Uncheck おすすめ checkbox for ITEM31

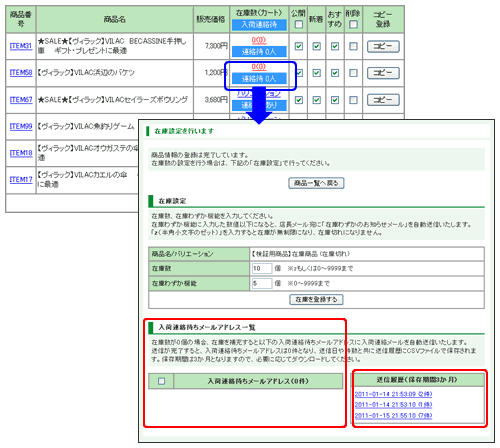(x=335, y=46)
